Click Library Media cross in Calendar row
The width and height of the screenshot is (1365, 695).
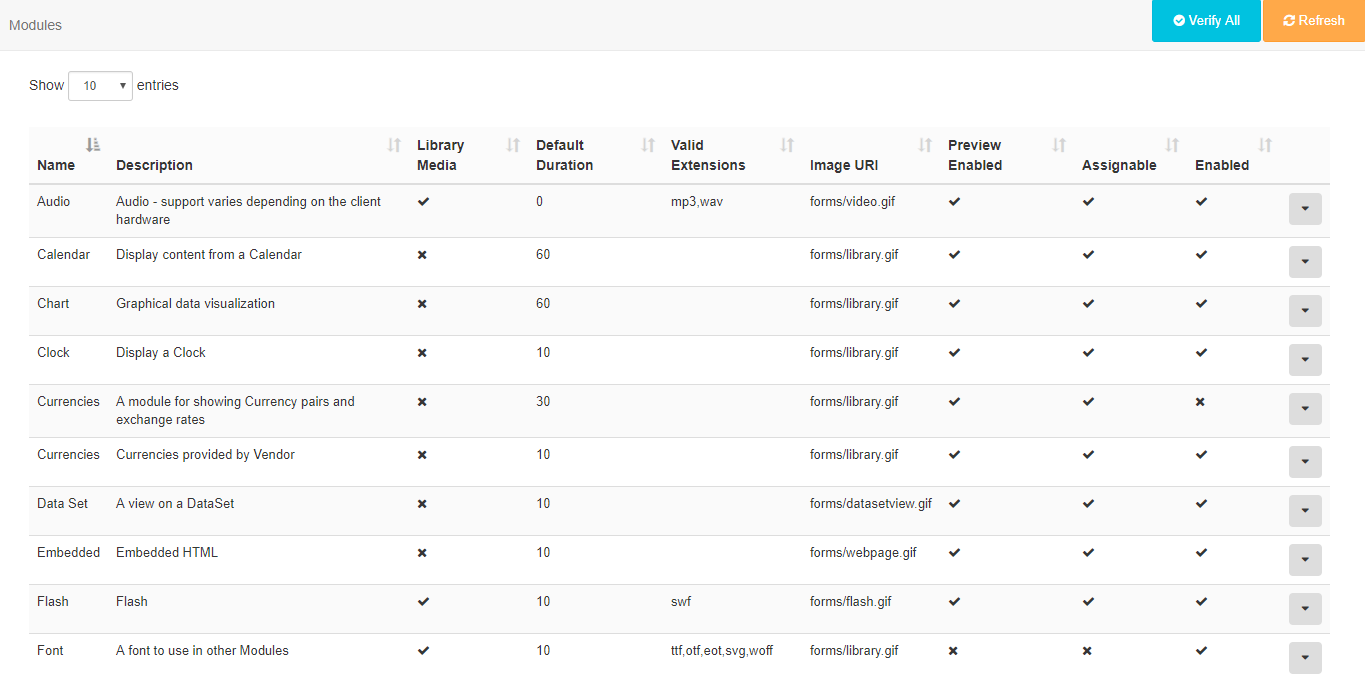coord(422,255)
